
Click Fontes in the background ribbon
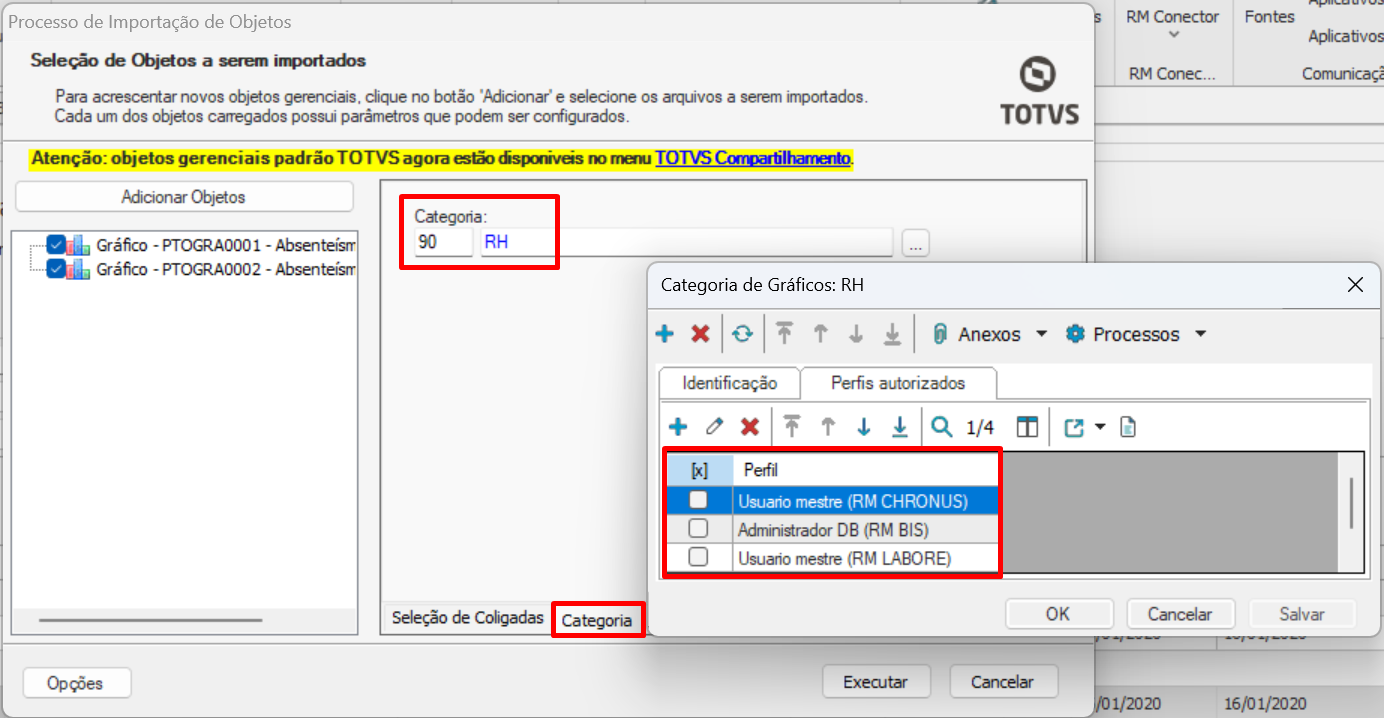tap(1270, 17)
